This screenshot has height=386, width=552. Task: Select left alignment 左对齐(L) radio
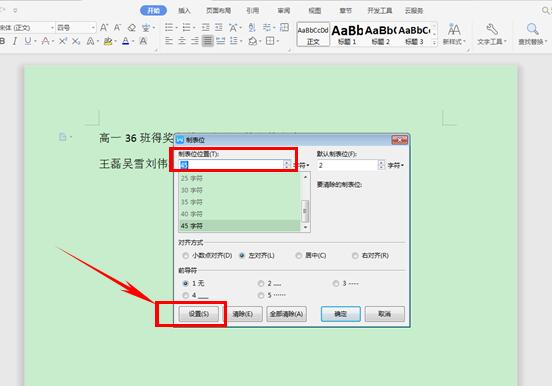click(242, 256)
